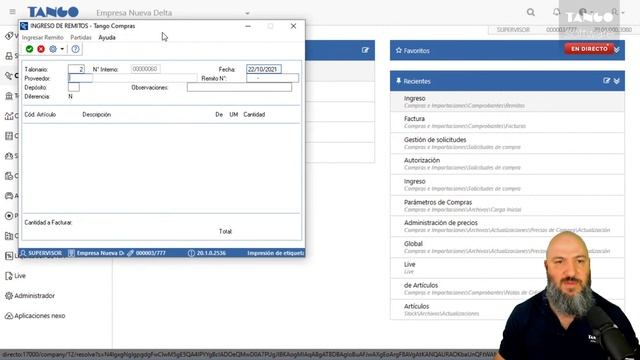Click the green accept checkmark toolbar icon

coord(29,49)
